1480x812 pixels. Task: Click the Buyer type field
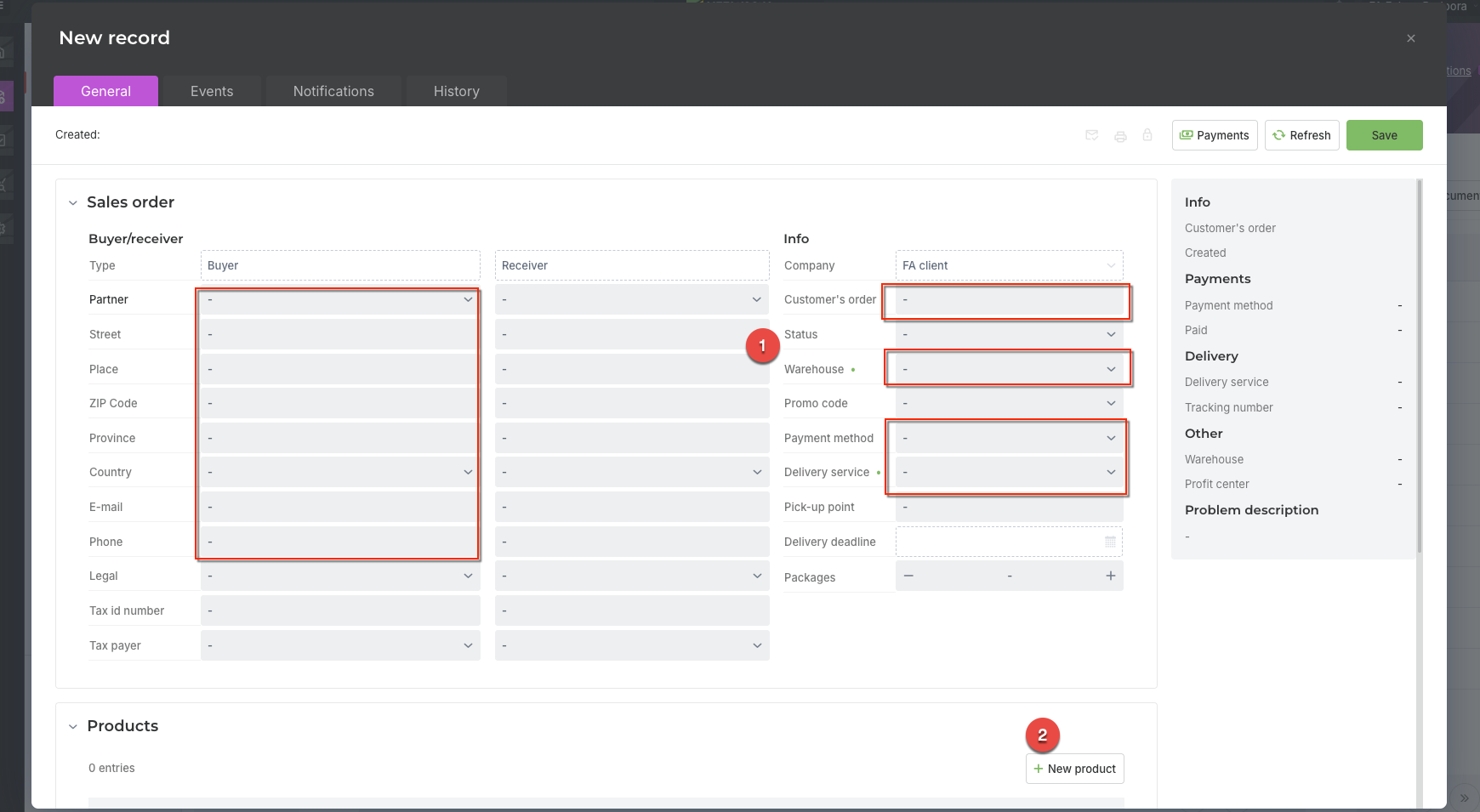(340, 265)
